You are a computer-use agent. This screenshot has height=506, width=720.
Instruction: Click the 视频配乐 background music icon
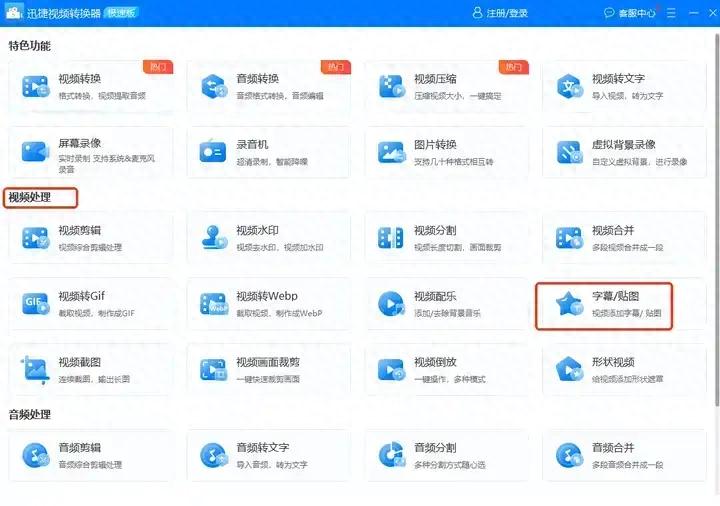tap(391, 304)
